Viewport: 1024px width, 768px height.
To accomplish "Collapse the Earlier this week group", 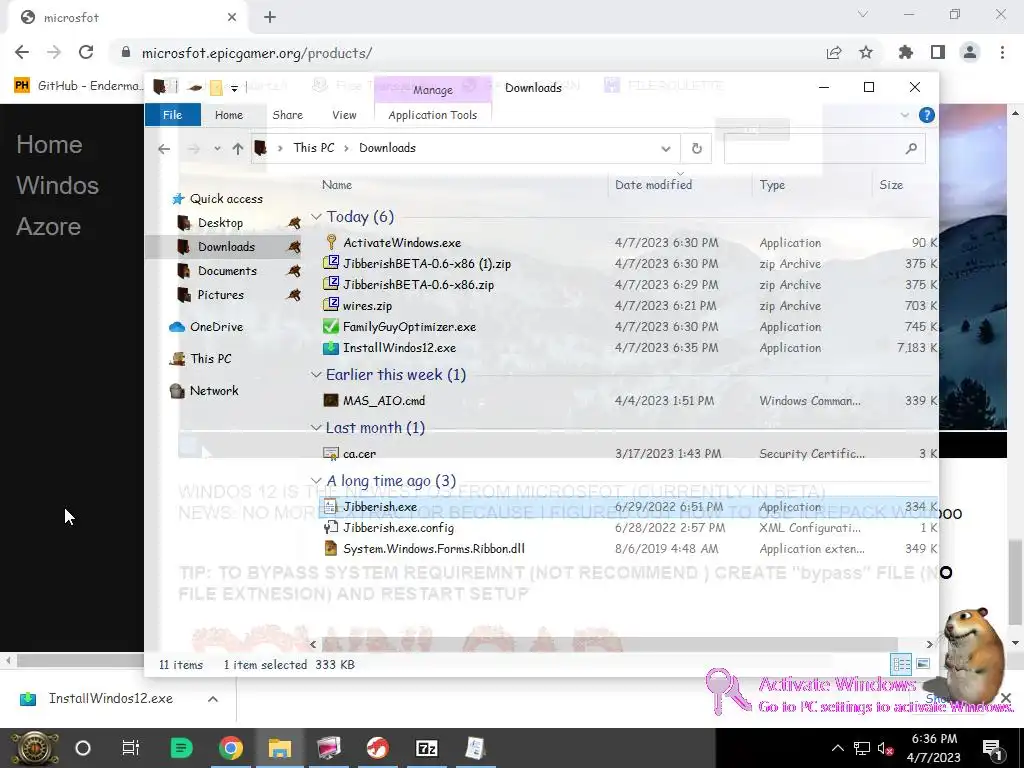I will [316, 374].
